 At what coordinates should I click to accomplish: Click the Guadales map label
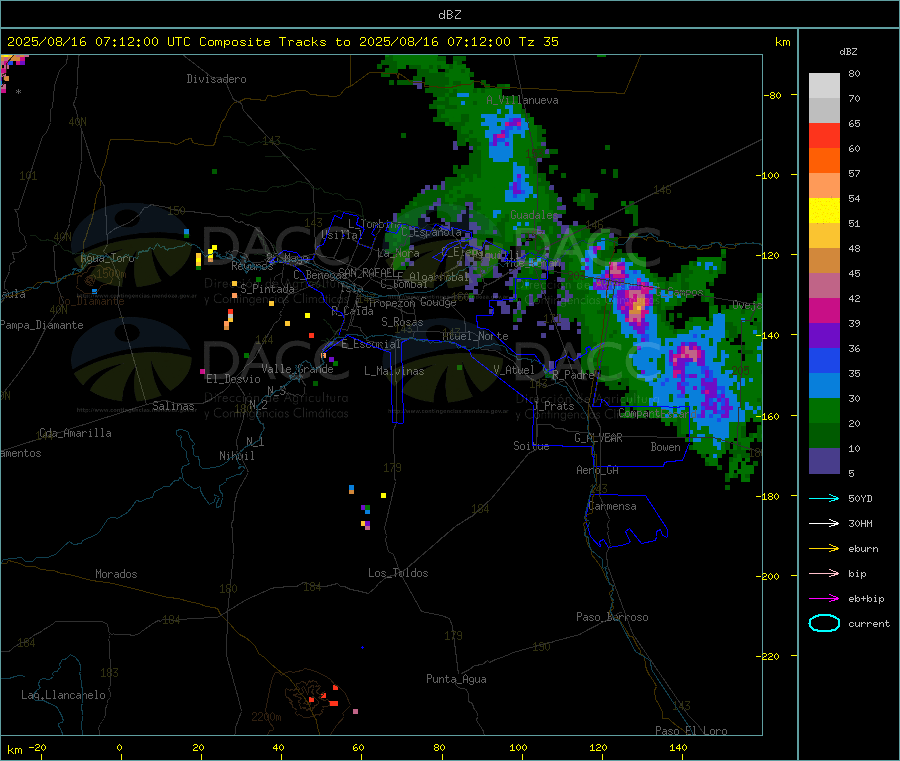[534, 215]
